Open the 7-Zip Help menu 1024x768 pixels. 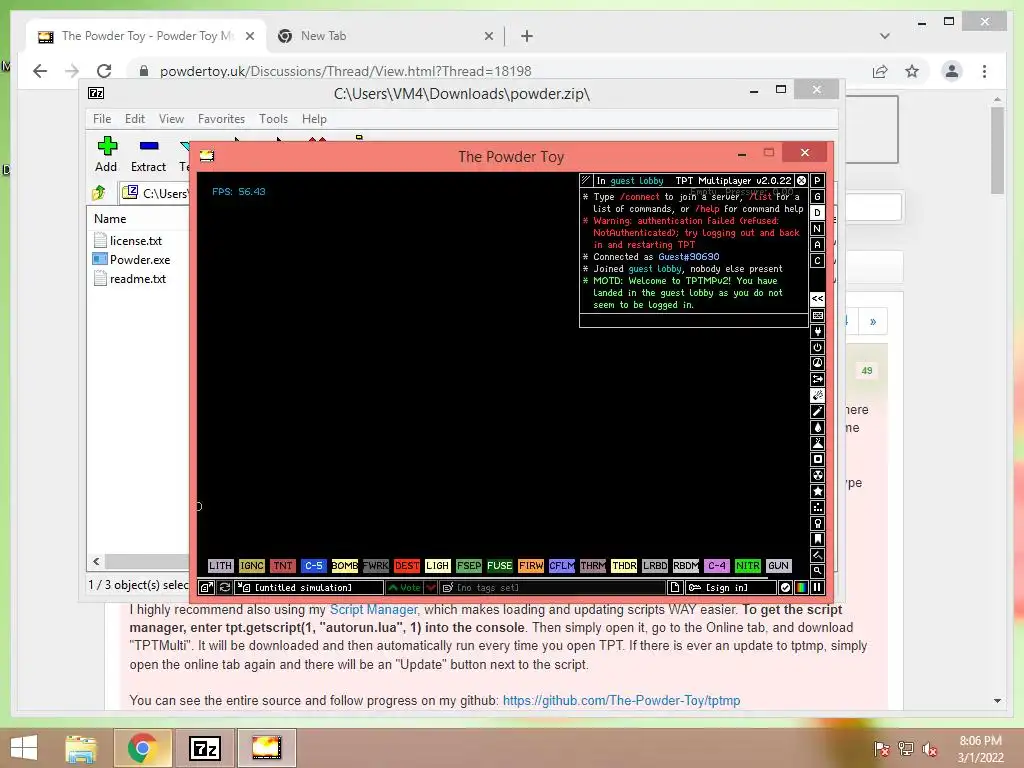(314, 119)
